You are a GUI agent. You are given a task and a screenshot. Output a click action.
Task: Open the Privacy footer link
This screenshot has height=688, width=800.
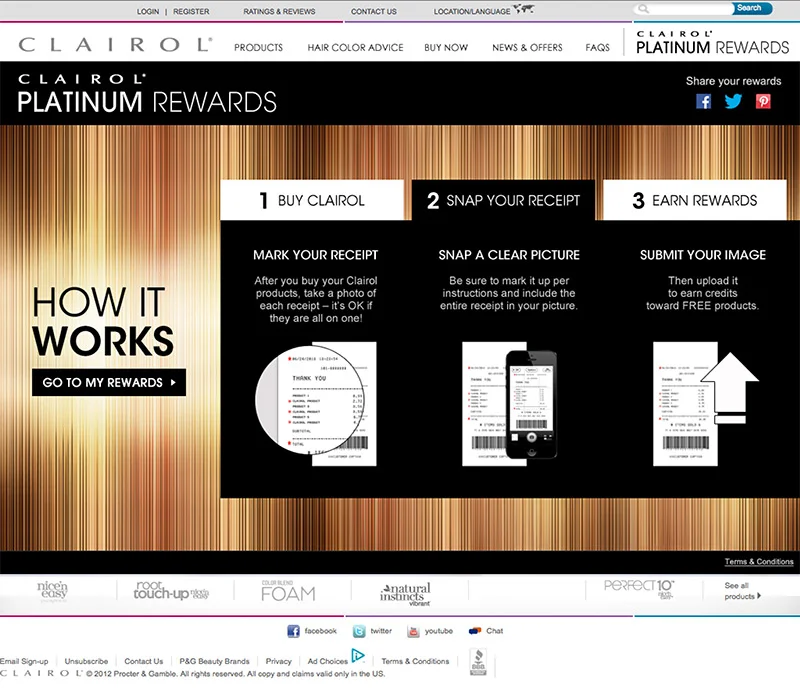tap(279, 661)
